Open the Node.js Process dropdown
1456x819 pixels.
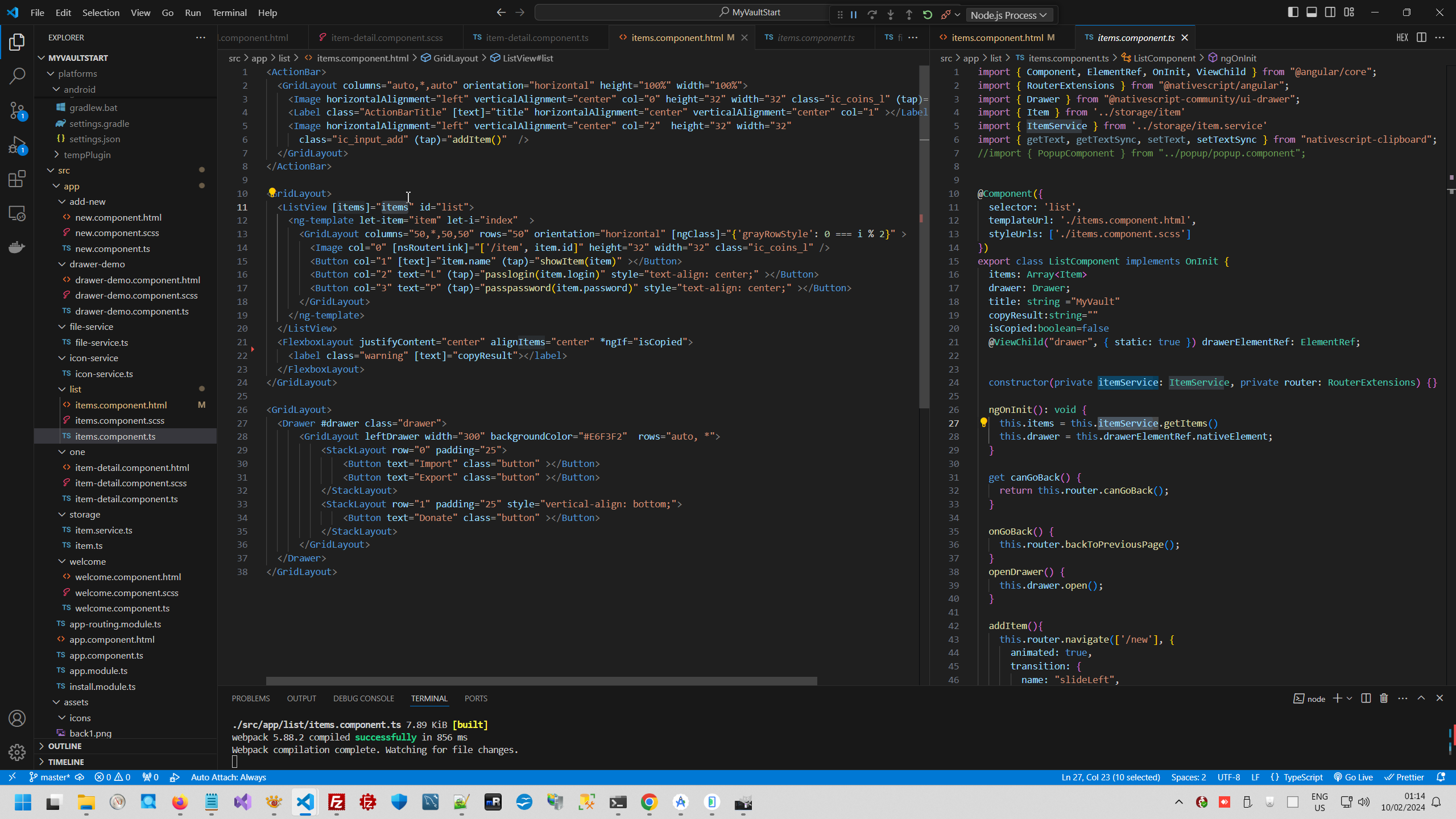point(1008,15)
